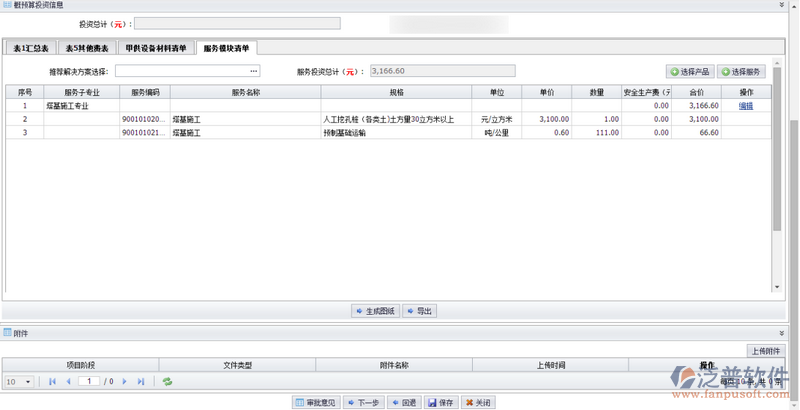Refresh the attachments list
800x410 pixels.
click(167, 381)
